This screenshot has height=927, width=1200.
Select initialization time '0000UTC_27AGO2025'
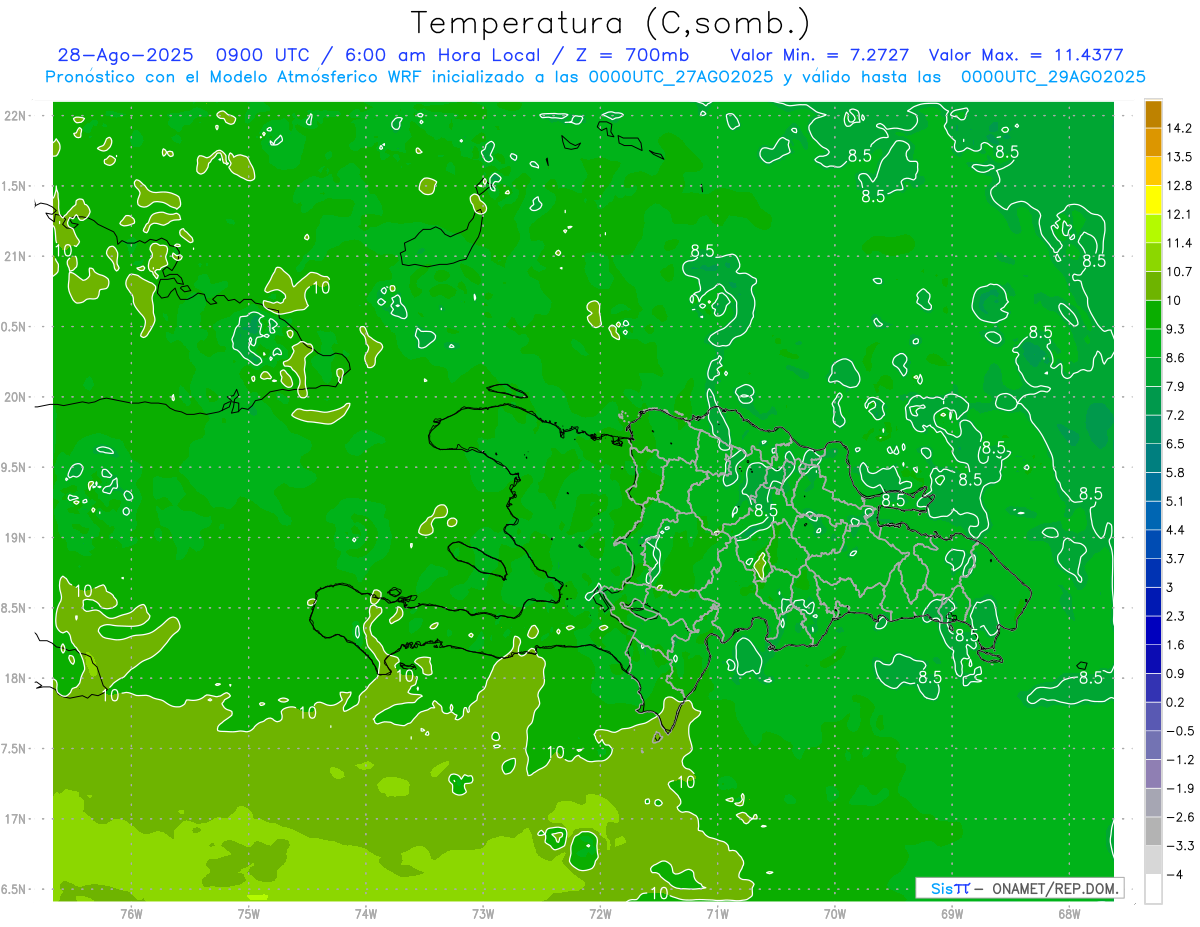pos(680,77)
